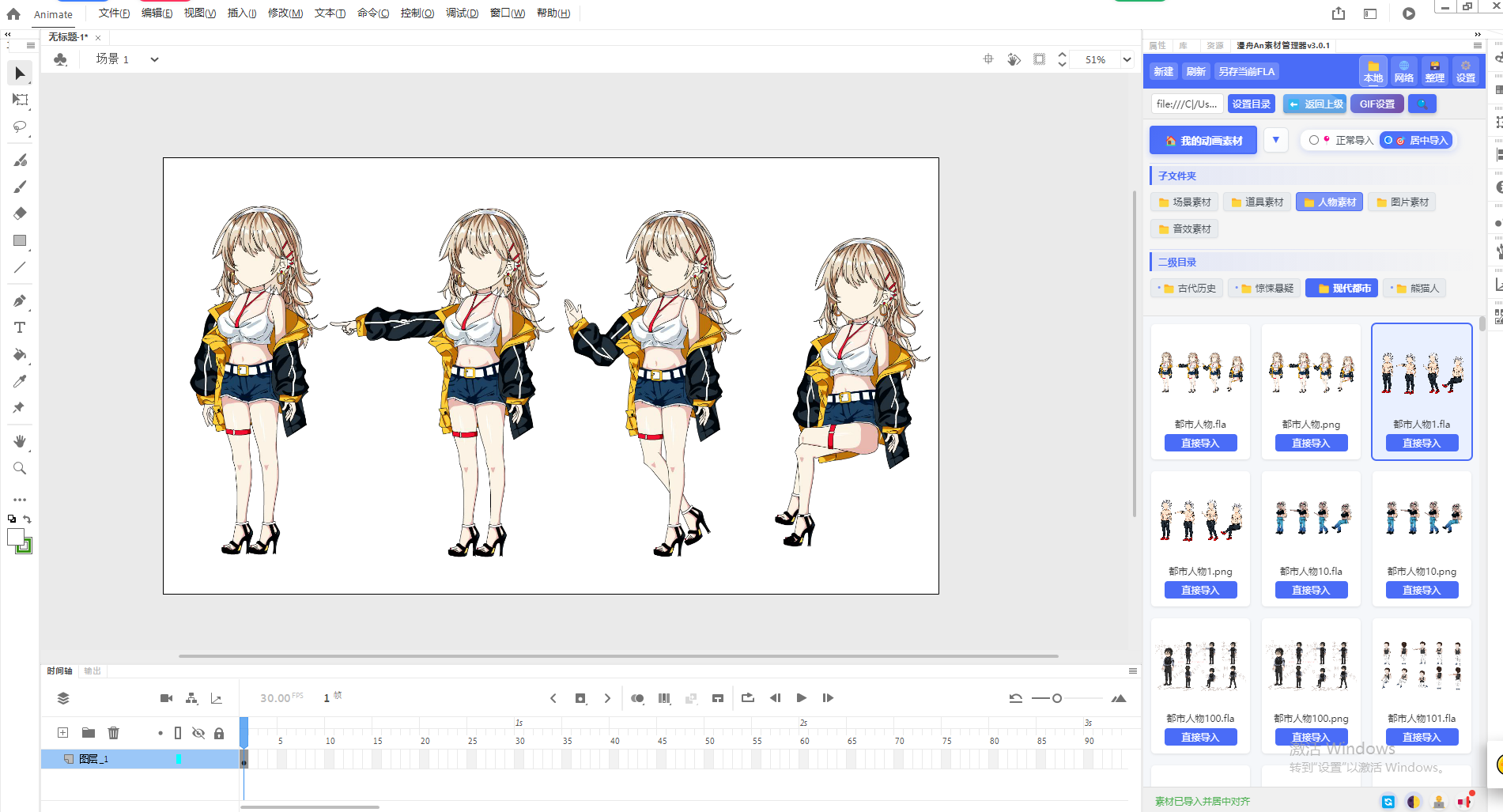Select the Eraser tool
This screenshot has width=1503, height=812.
coord(20,213)
